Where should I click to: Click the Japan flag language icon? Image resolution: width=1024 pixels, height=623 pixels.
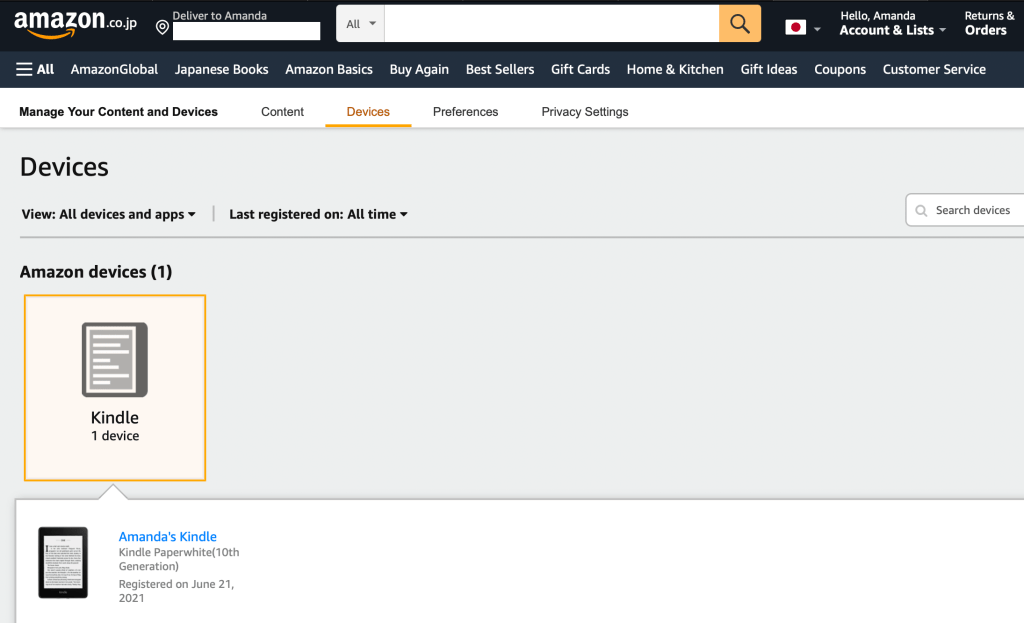(795, 28)
